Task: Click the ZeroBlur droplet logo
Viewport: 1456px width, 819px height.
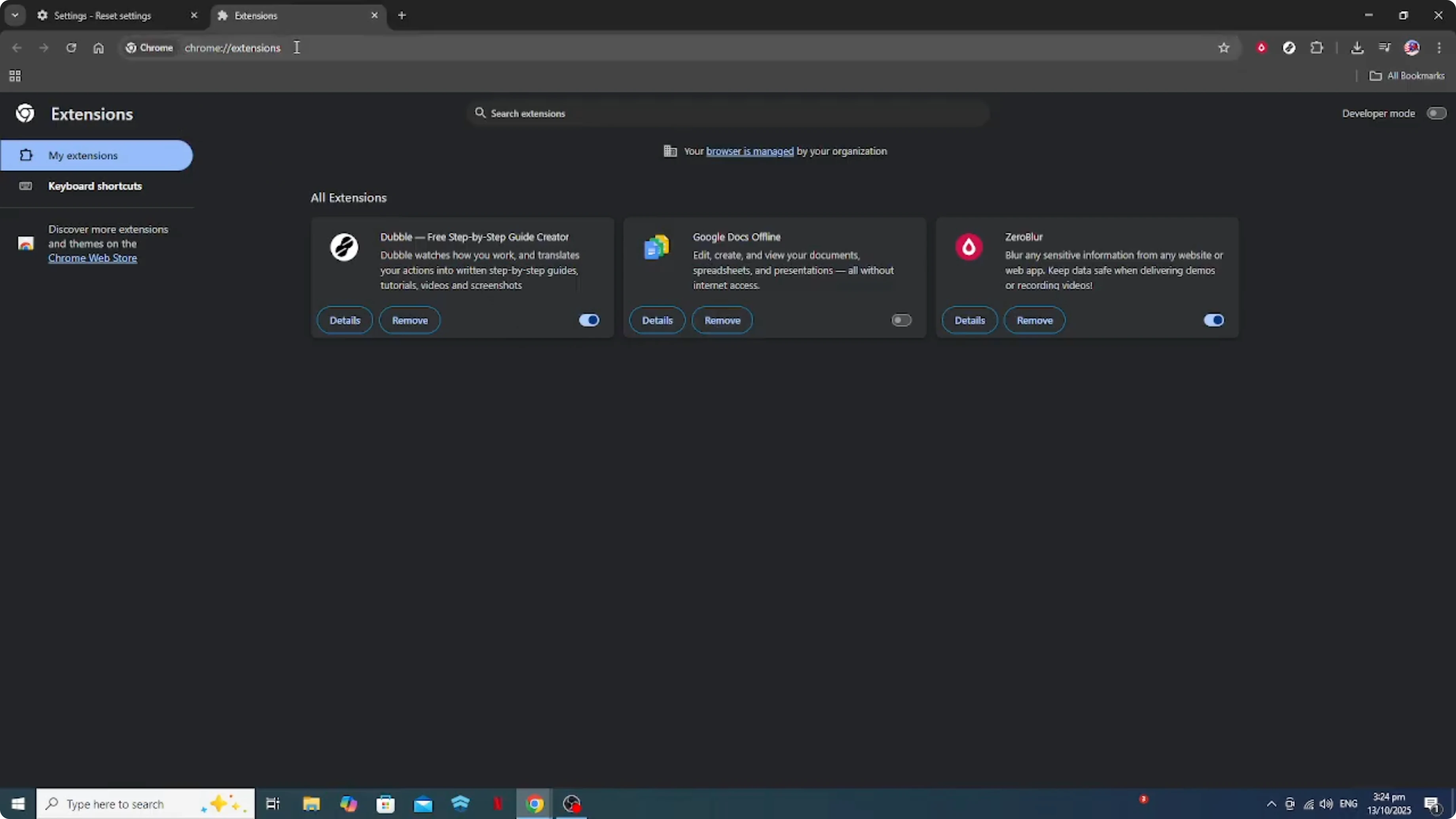Action: tap(969, 247)
